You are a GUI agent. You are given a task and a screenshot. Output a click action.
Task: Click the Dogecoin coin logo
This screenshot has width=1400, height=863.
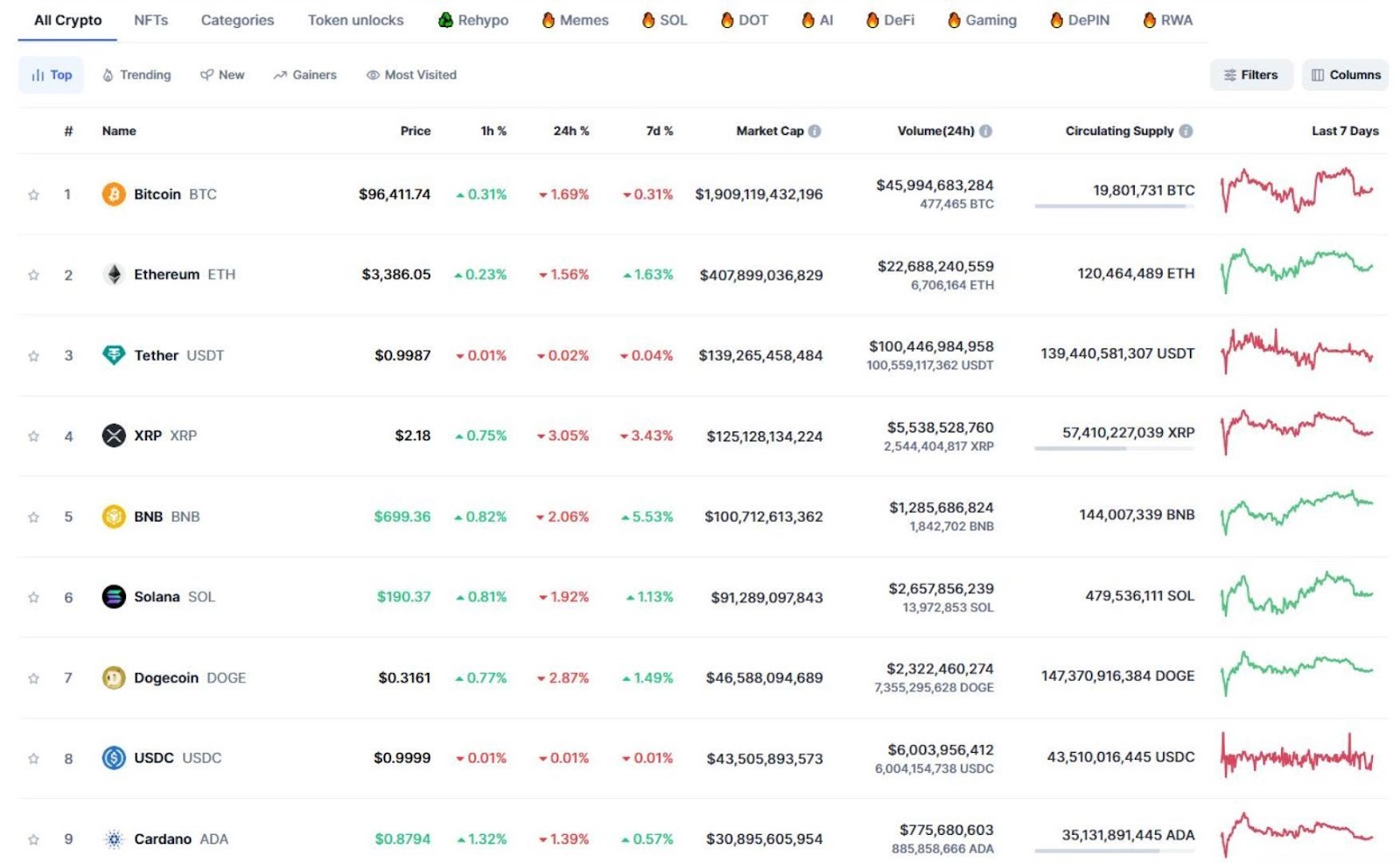coord(114,677)
